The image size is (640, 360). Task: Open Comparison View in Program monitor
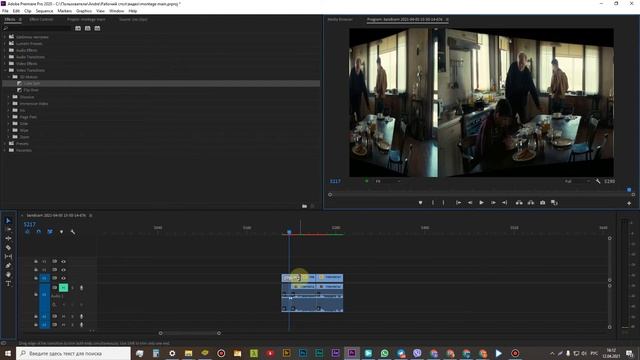point(554,203)
